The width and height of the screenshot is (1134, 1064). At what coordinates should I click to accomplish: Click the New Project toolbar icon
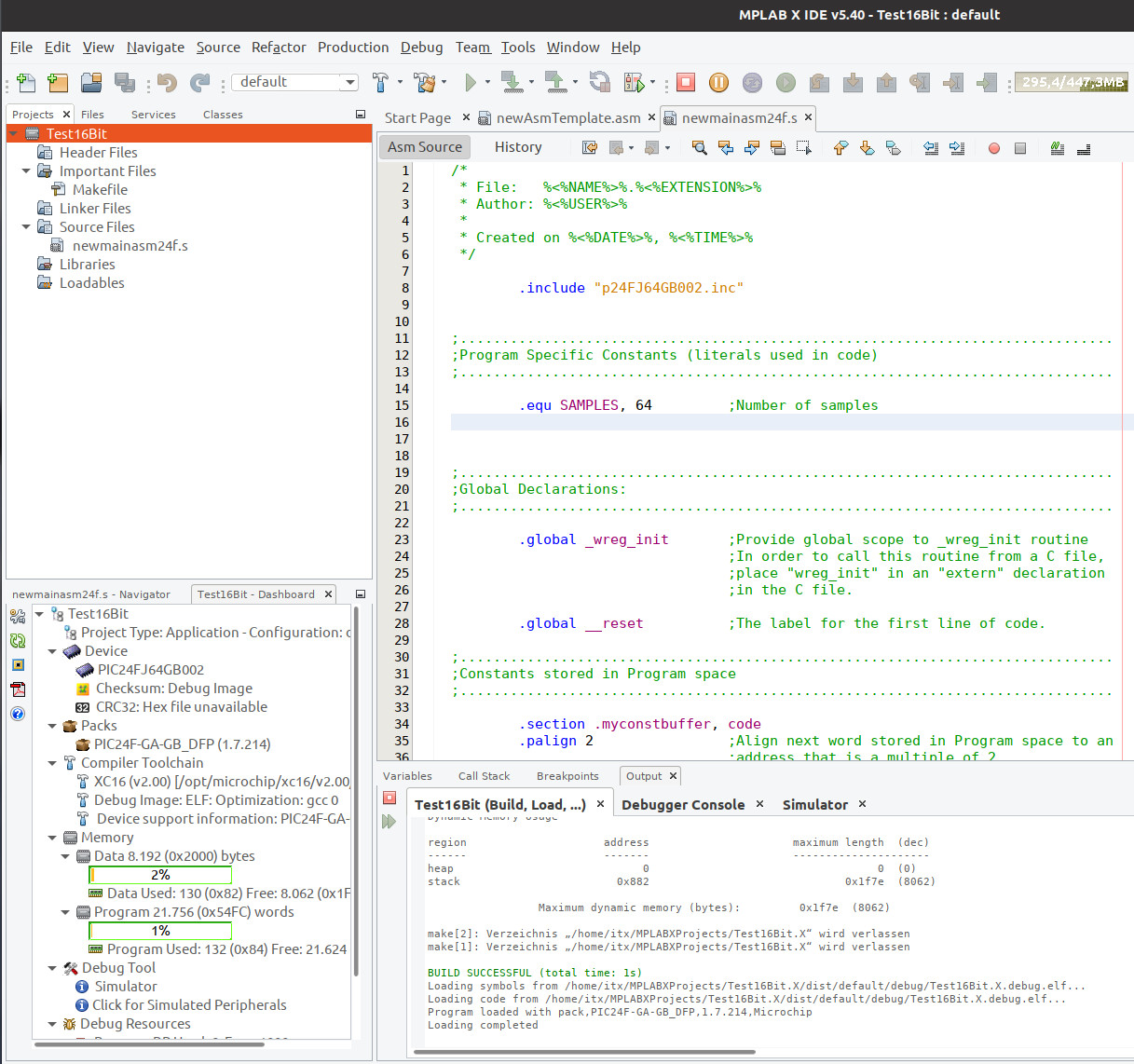[x=58, y=83]
